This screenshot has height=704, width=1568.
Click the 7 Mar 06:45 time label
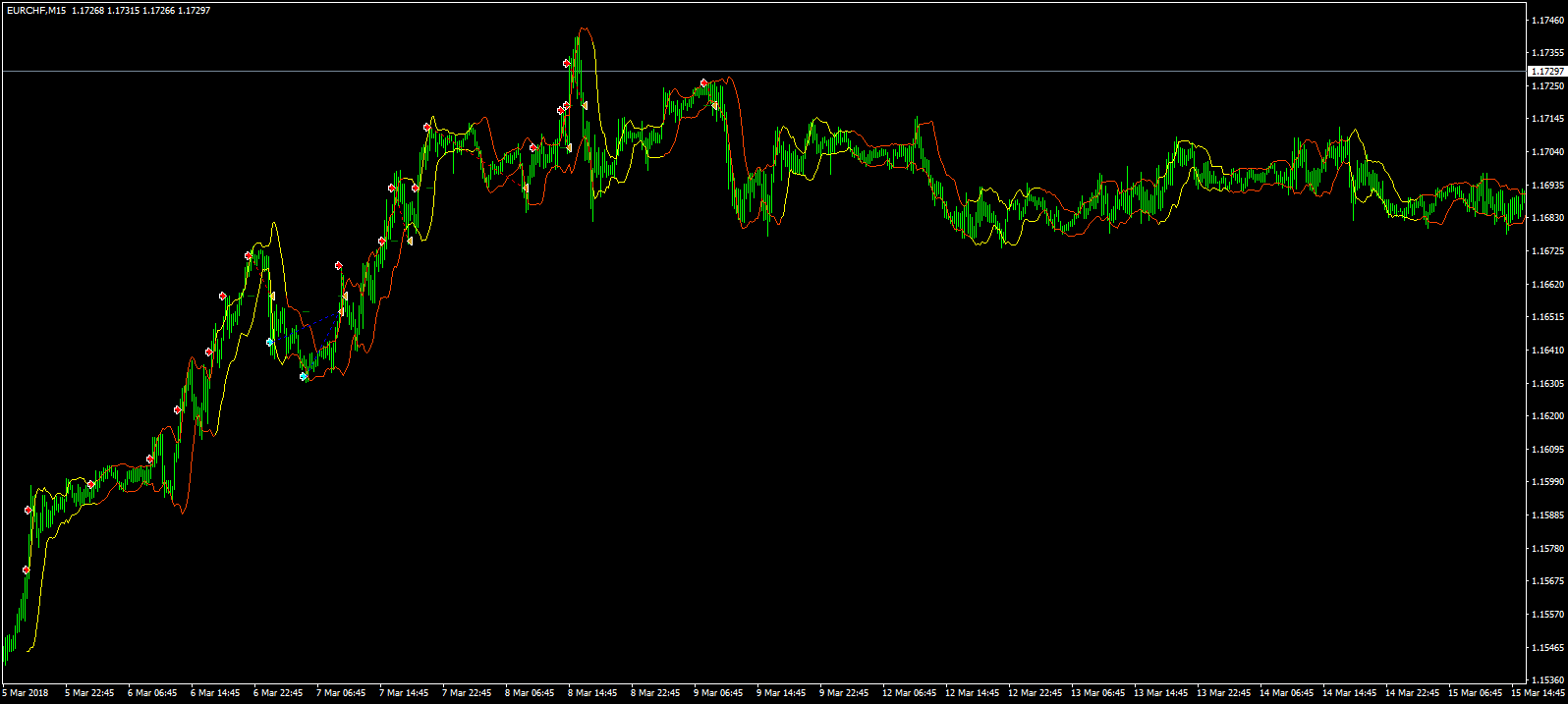tap(341, 693)
